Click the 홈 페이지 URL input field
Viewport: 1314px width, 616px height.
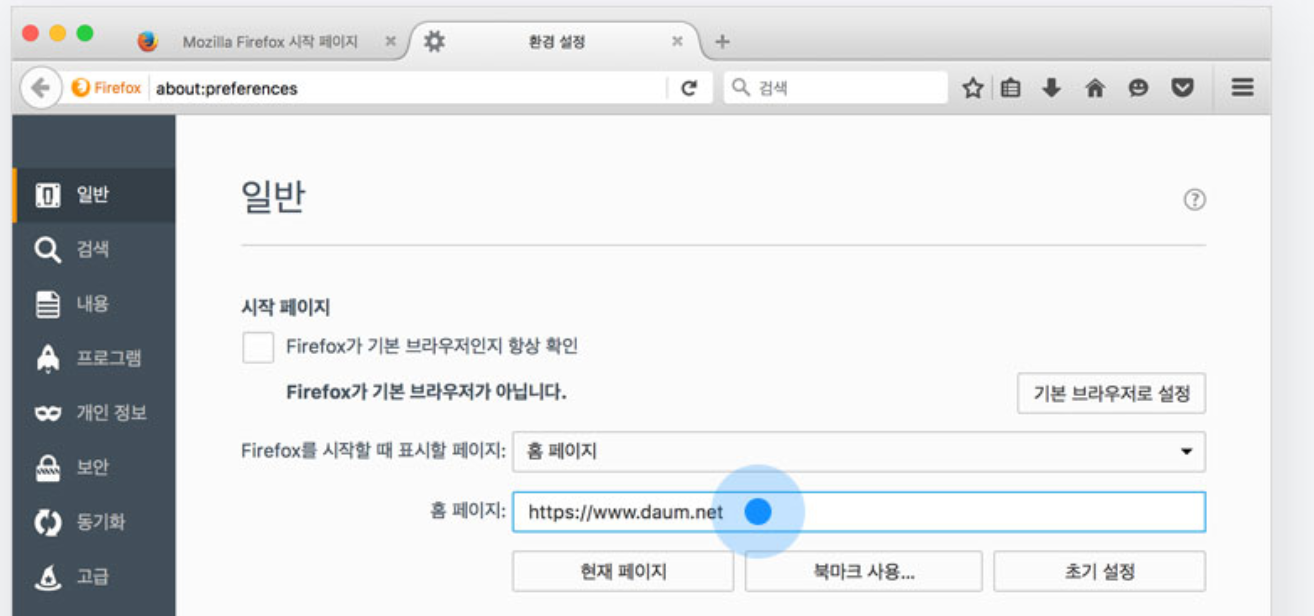point(859,512)
